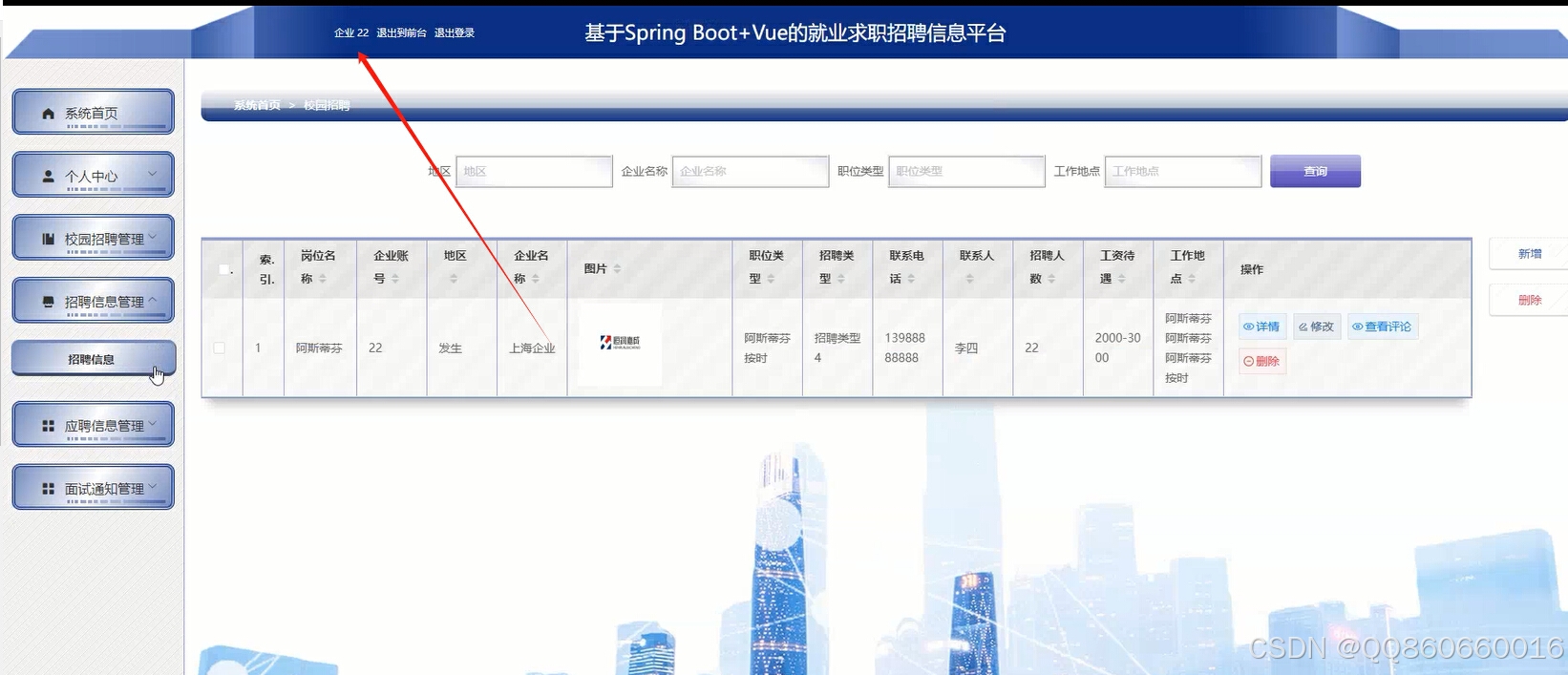The image size is (1568, 675).
Task: Click the home icon beside 系统首页
Action: 48,114
